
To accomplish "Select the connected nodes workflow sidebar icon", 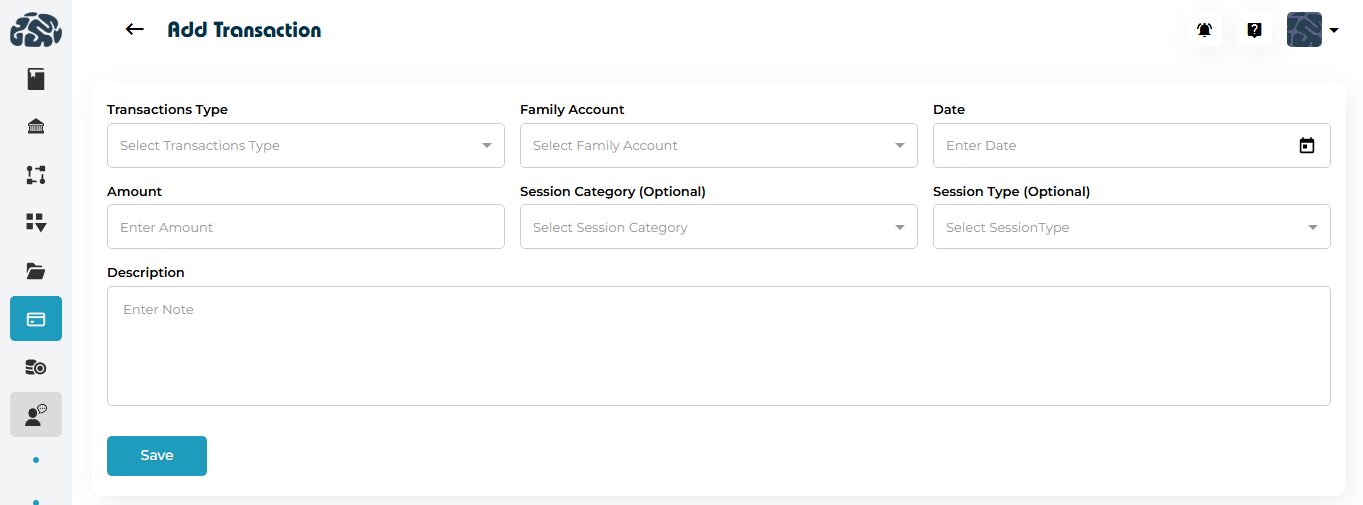I will [36, 175].
